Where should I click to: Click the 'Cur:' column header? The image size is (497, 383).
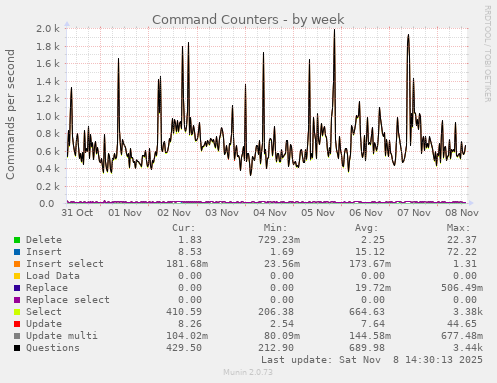184,228
